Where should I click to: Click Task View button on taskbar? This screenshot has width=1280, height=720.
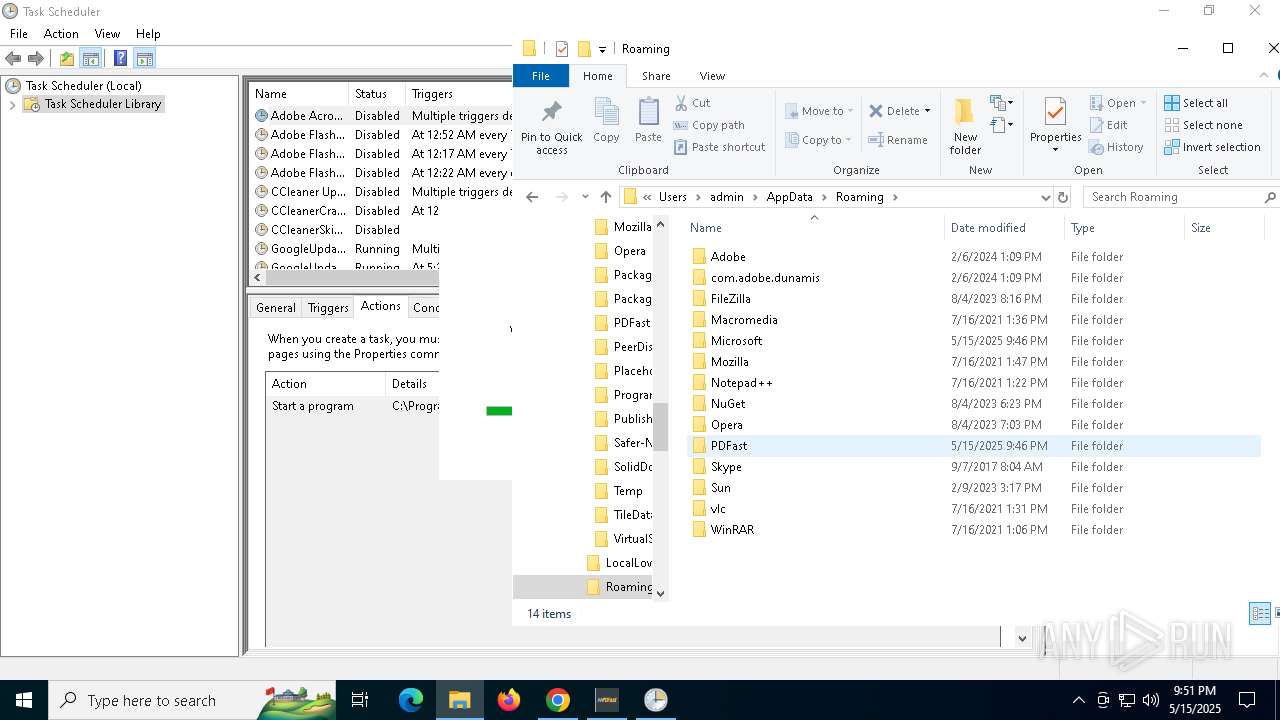[360, 700]
